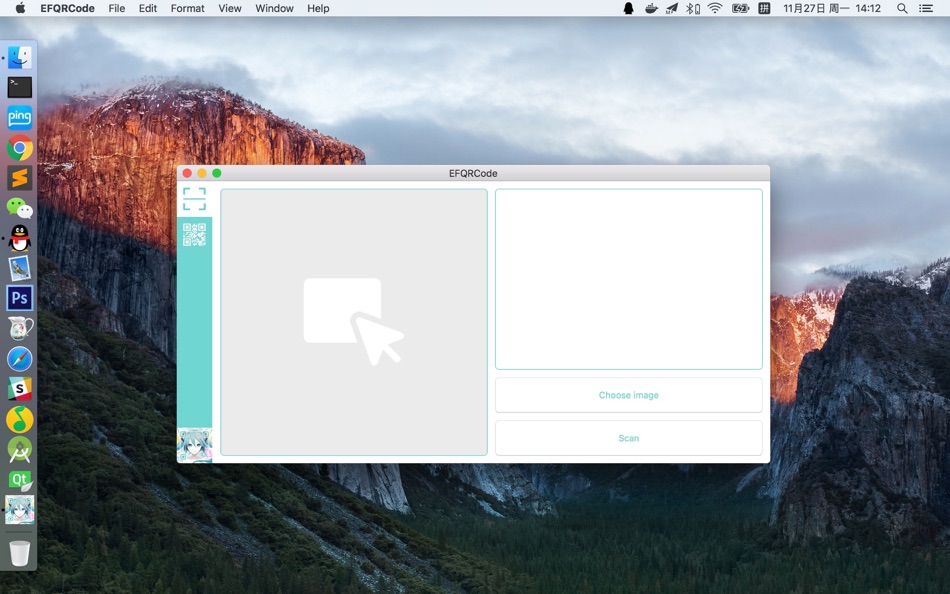Viewport: 950px width, 594px height.
Task: Focus the scan result text box
Action: [629, 279]
